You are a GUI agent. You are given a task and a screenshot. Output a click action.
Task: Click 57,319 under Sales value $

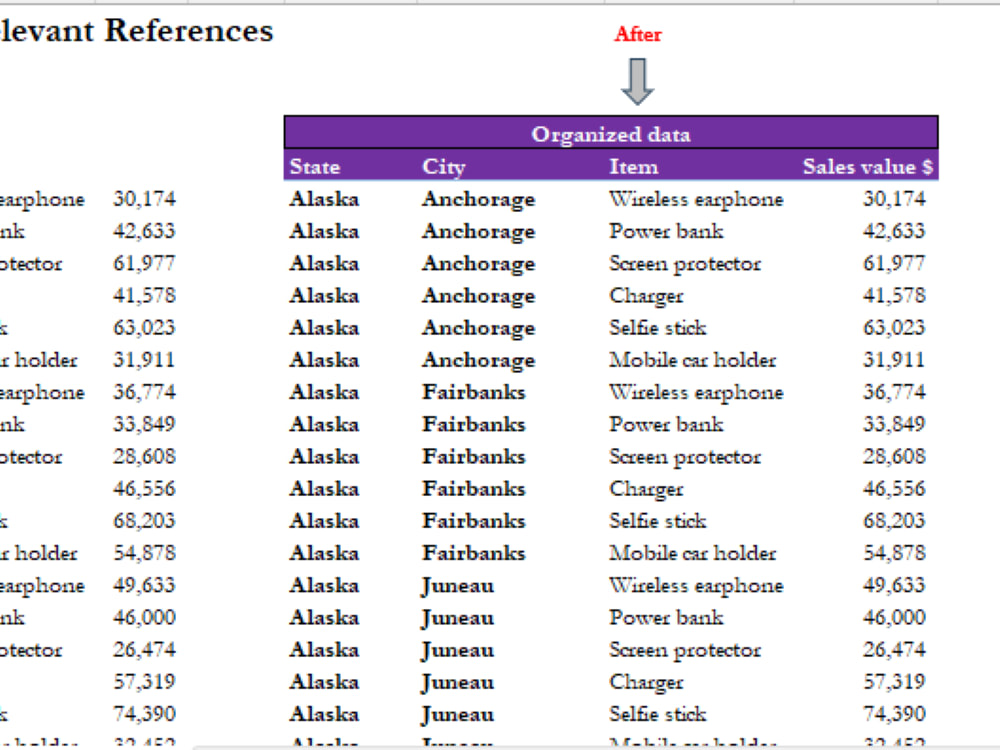[894, 682]
